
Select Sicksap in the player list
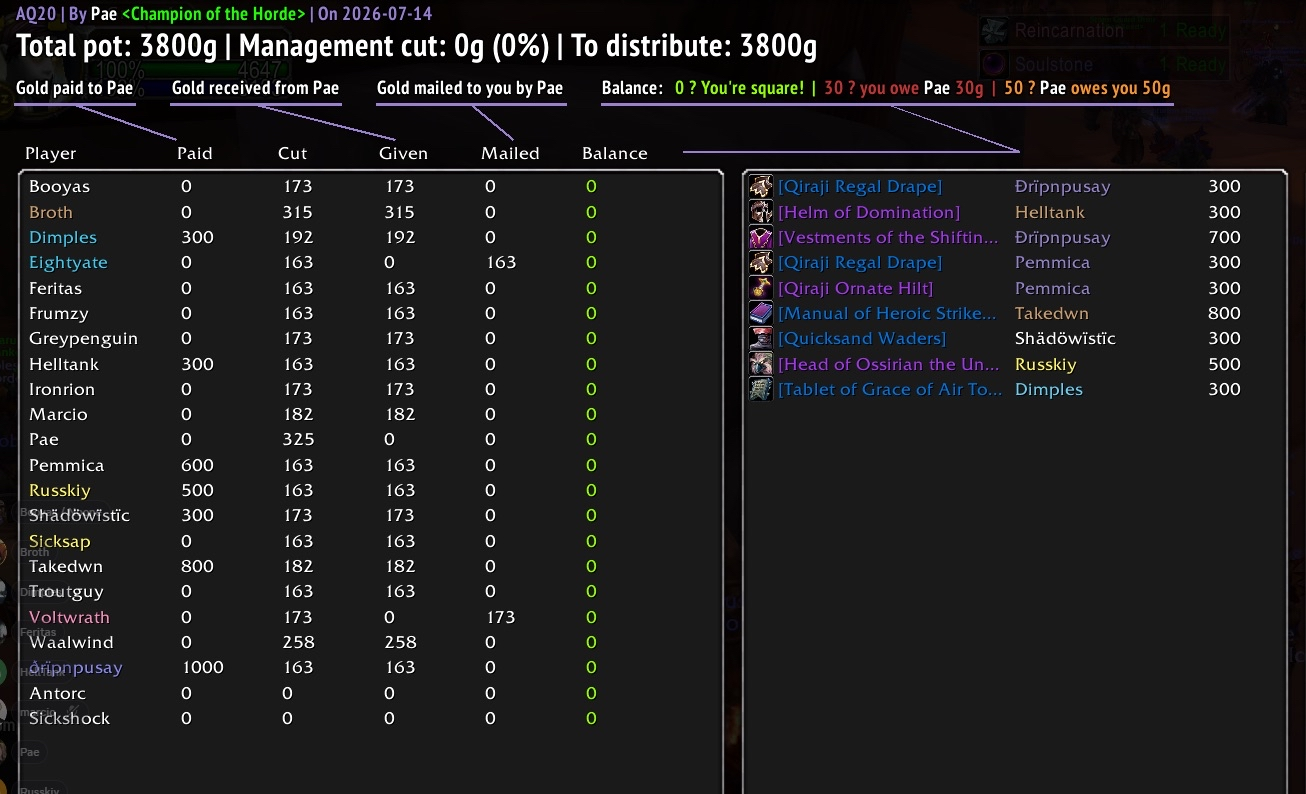point(60,541)
